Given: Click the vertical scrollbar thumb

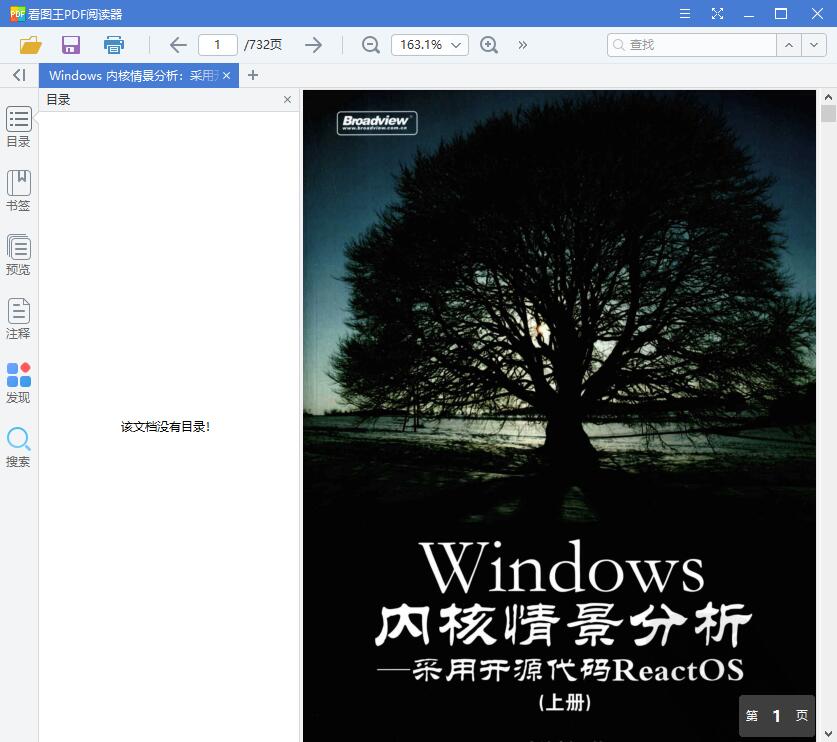Looking at the screenshot, I should 828,114.
